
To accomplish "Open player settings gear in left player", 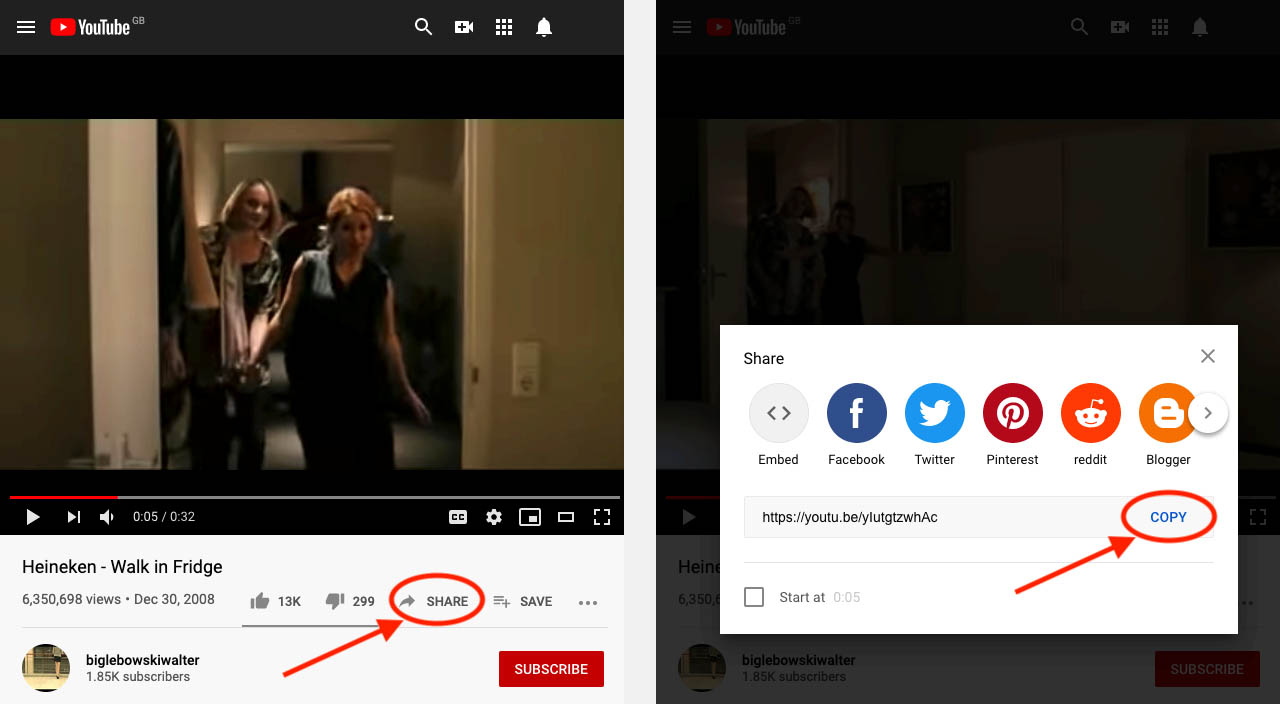I will pos(494,517).
